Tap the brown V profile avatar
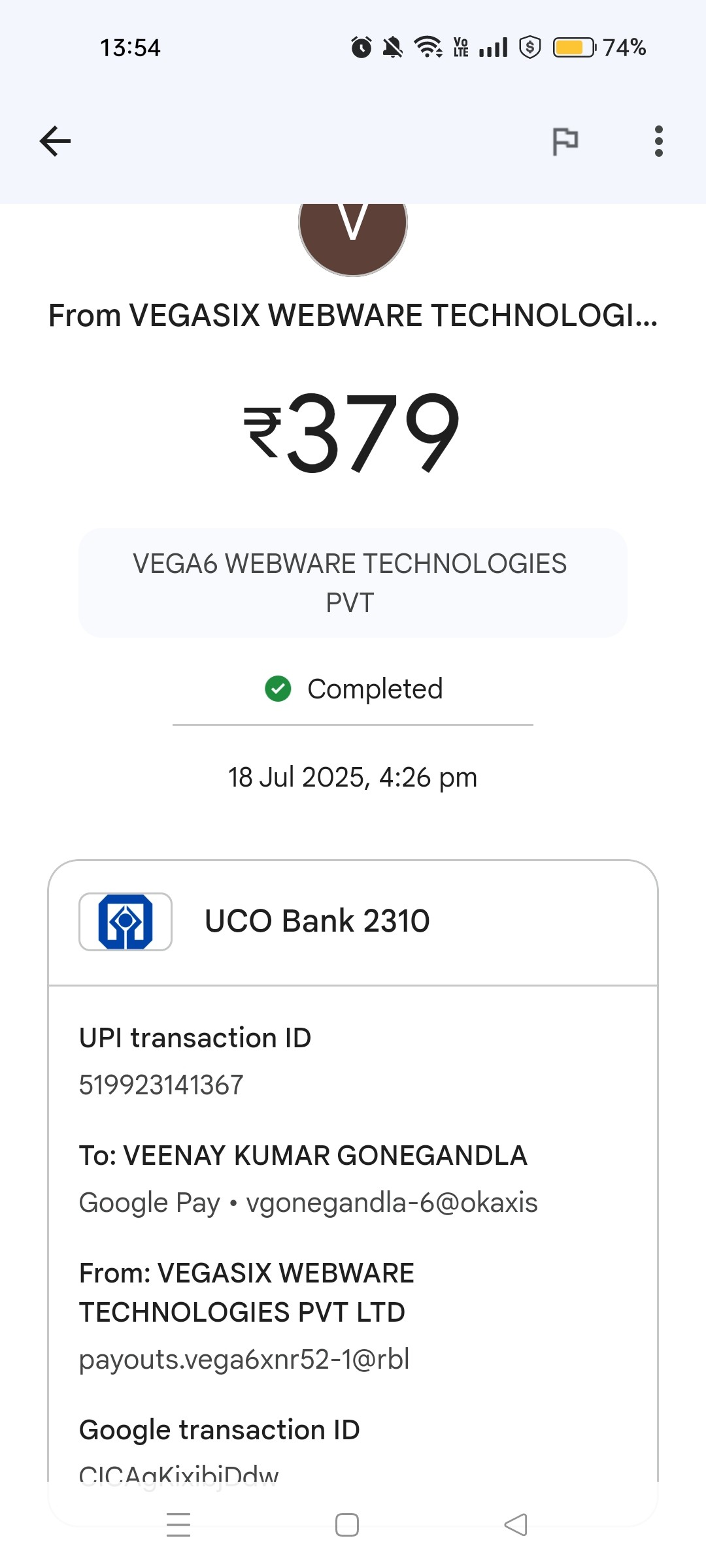This screenshot has height=1568, width=706. pyautogui.click(x=353, y=230)
